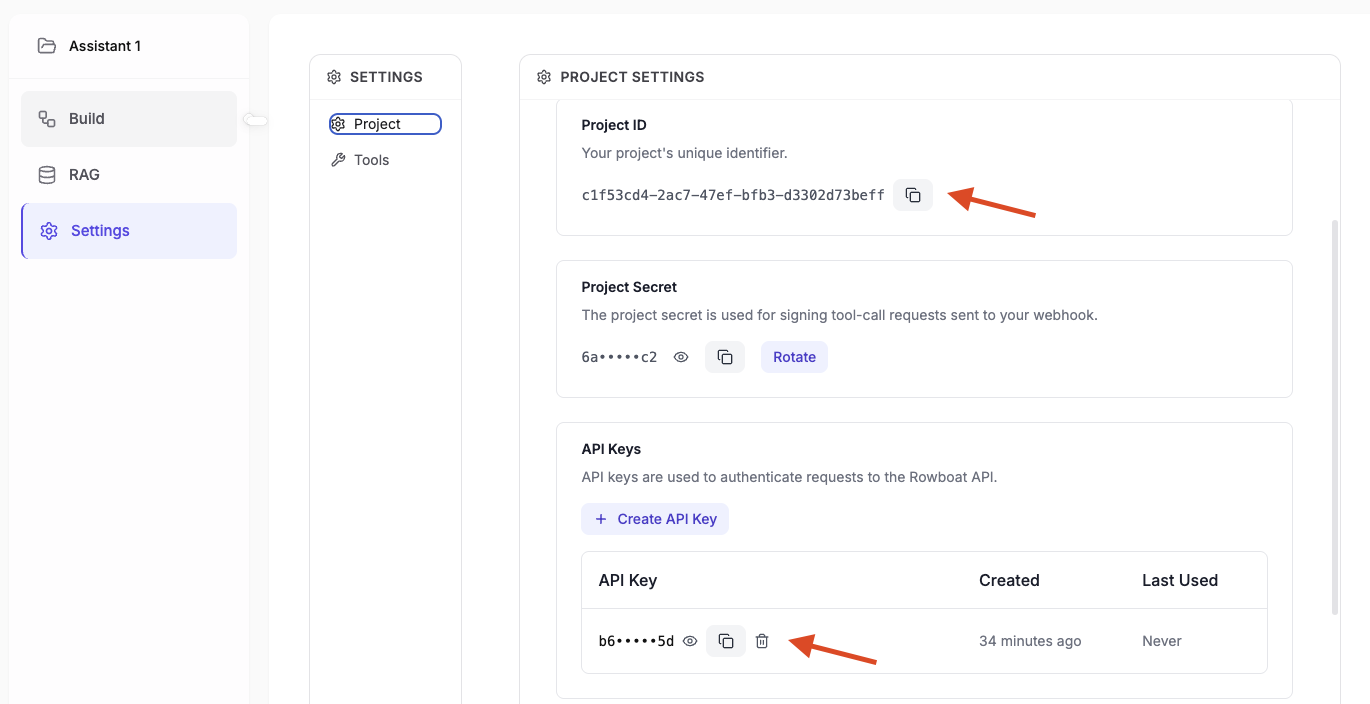The height and width of the screenshot is (704, 1370).
Task: Delete the API key with trash icon
Action: pyautogui.click(x=762, y=641)
